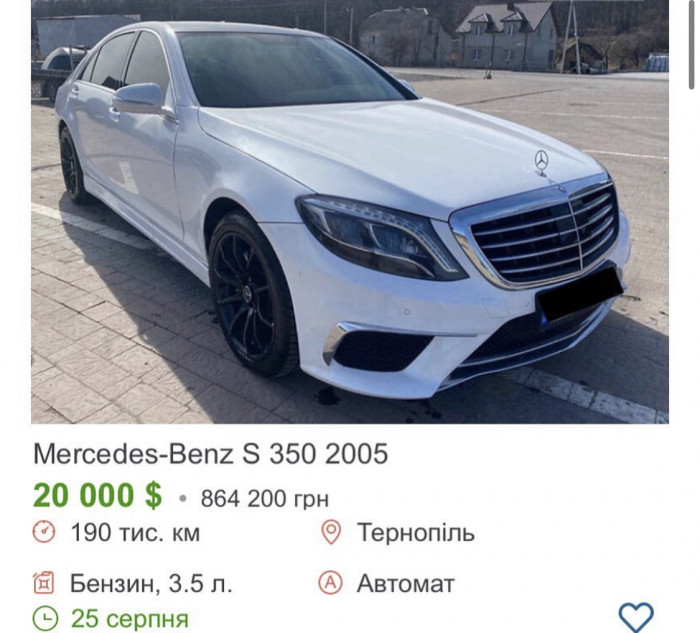Click the Бензин, 3.5 л. fuel text
Screen dimensions: 700x633
coord(151,583)
